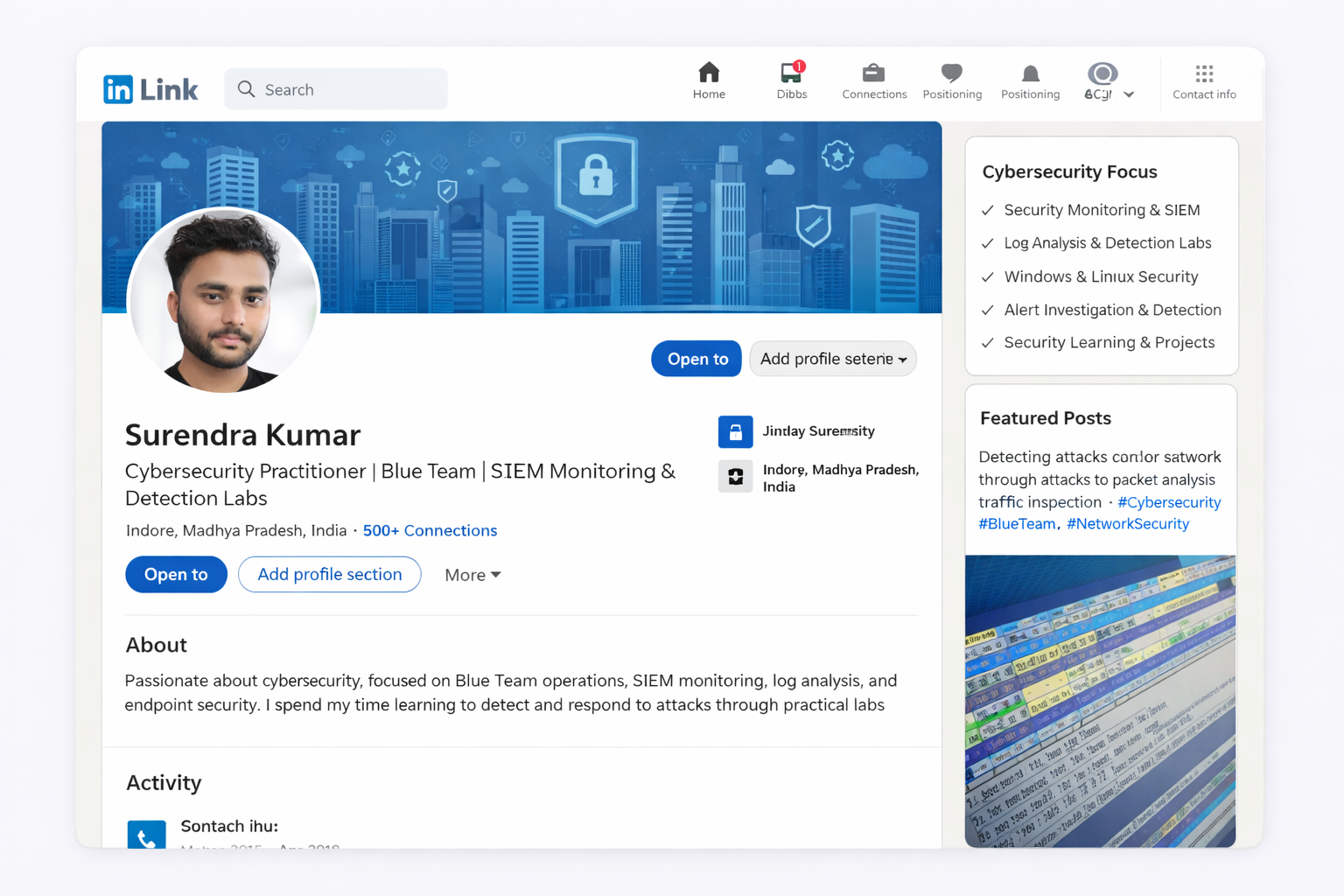Click the Open to button
1344x896 pixels.
click(176, 574)
